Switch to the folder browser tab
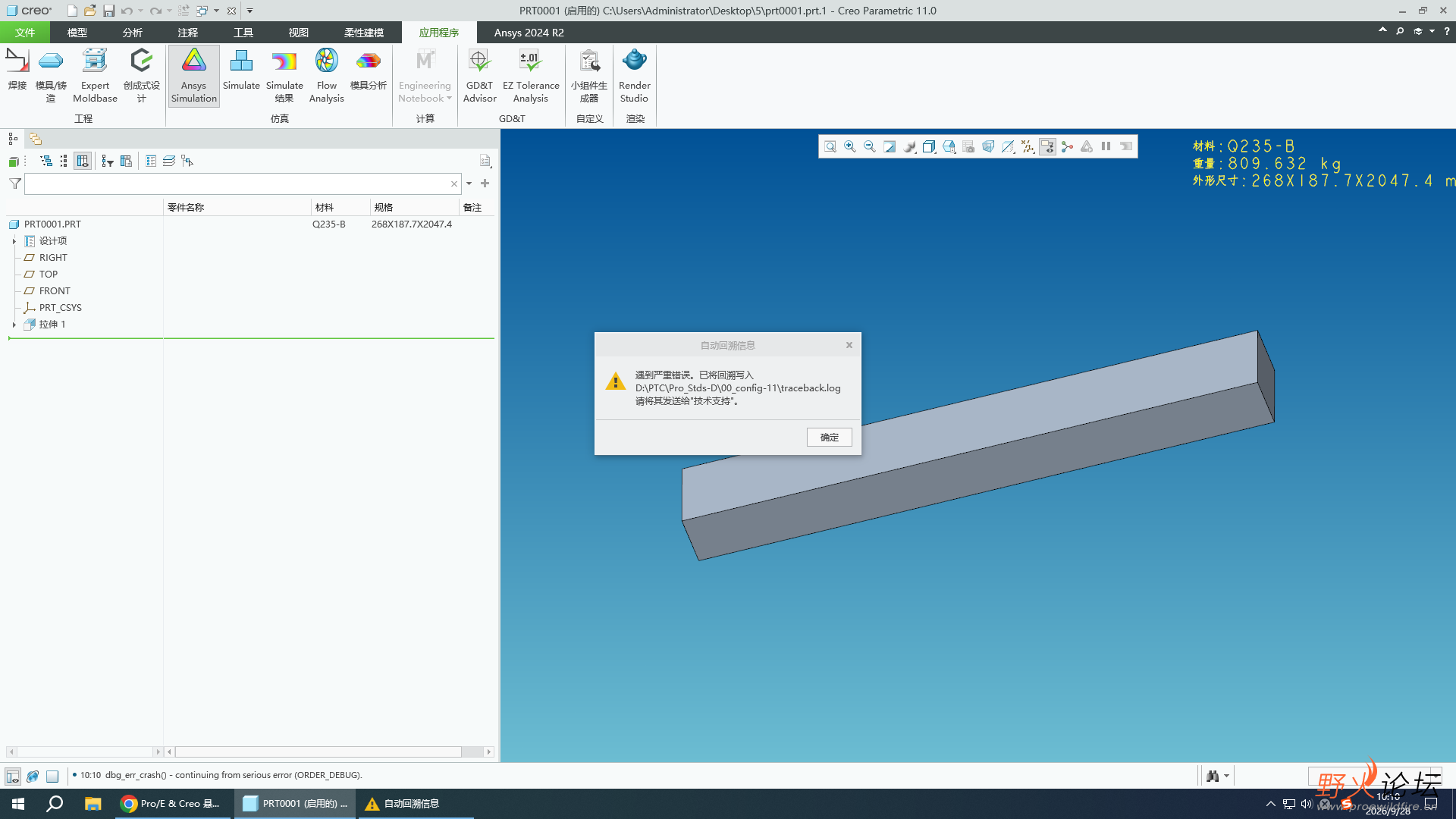Screen dimensions: 1456x819 (36, 139)
